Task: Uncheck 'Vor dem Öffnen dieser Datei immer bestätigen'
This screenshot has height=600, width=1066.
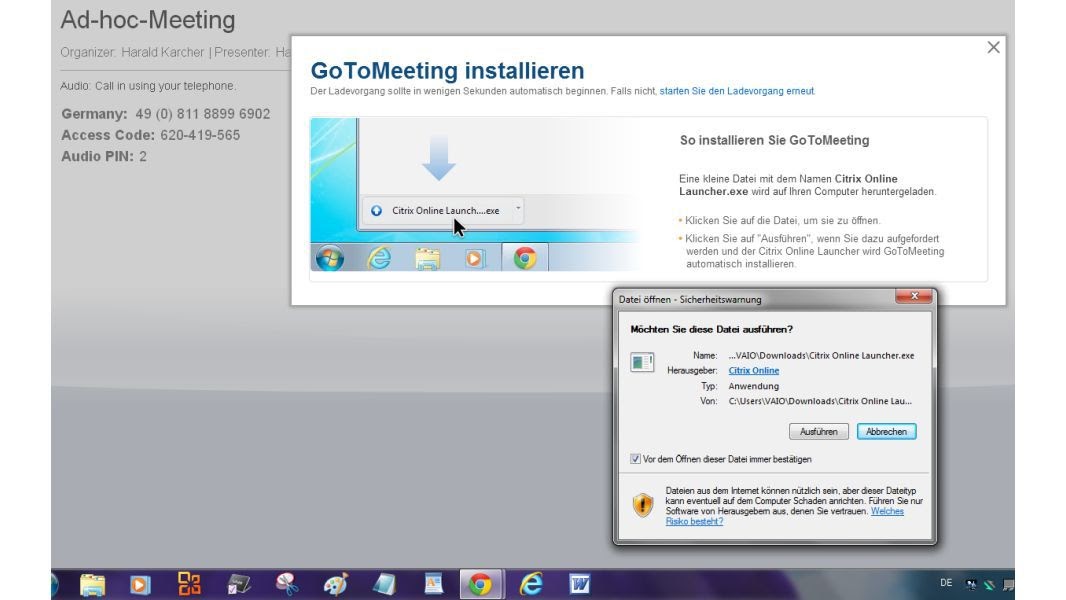Action: point(635,459)
